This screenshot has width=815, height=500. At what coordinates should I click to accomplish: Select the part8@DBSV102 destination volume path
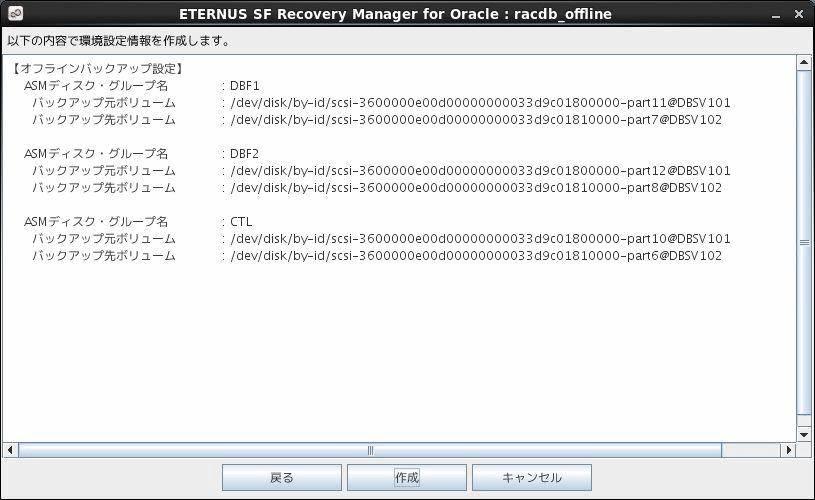point(476,188)
